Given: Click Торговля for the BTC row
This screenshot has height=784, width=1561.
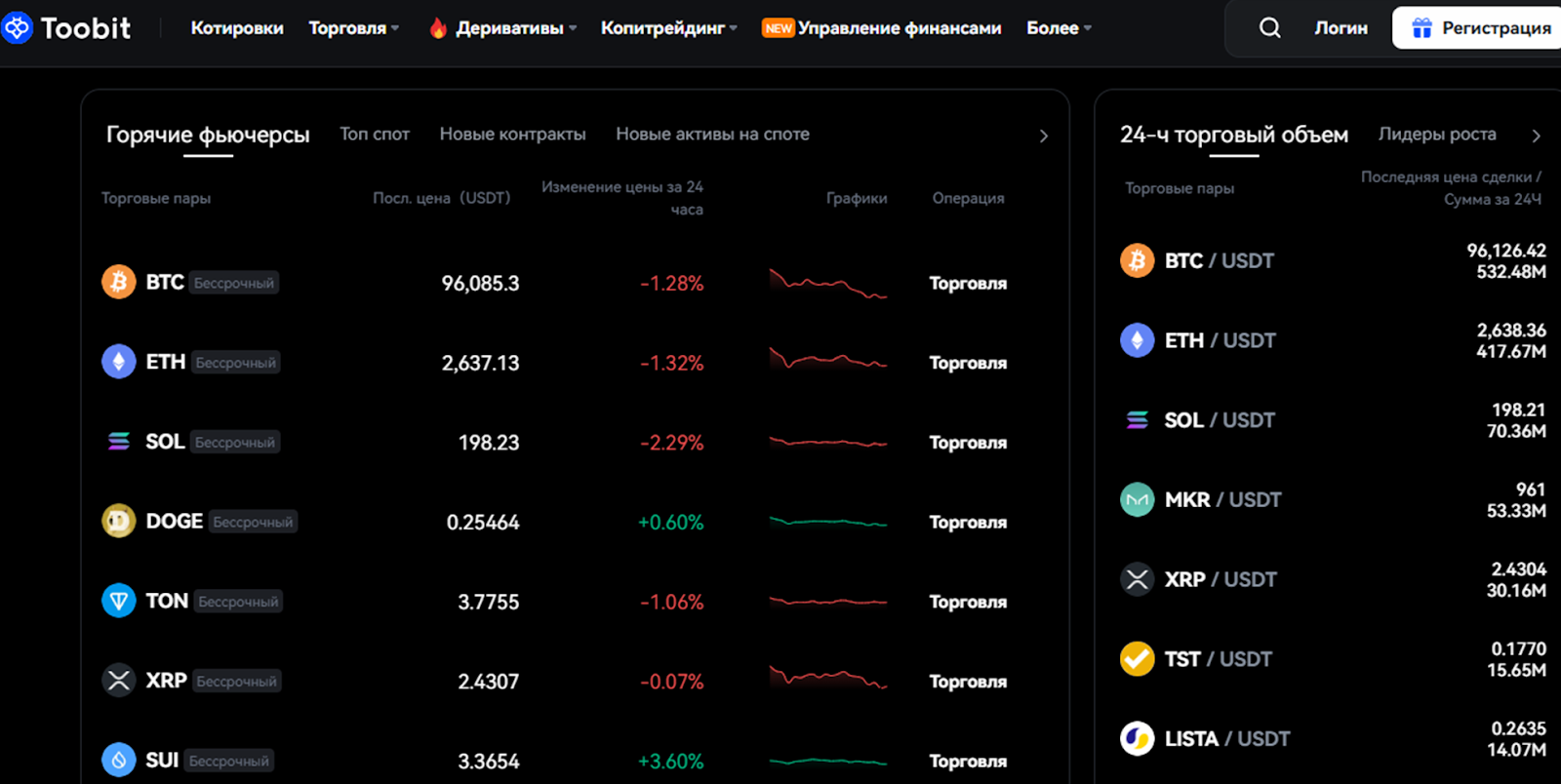Looking at the screenshot, I should [x=968, y=283].
